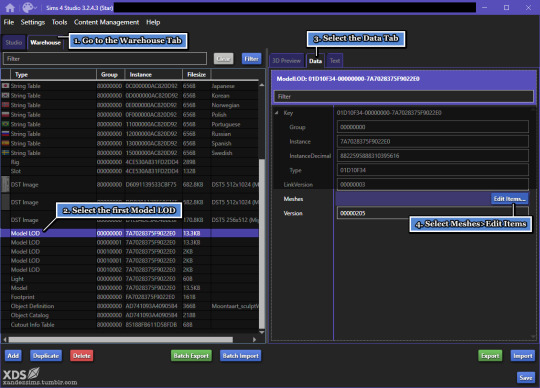Click the Save button
540x388 pixels.
526,377
